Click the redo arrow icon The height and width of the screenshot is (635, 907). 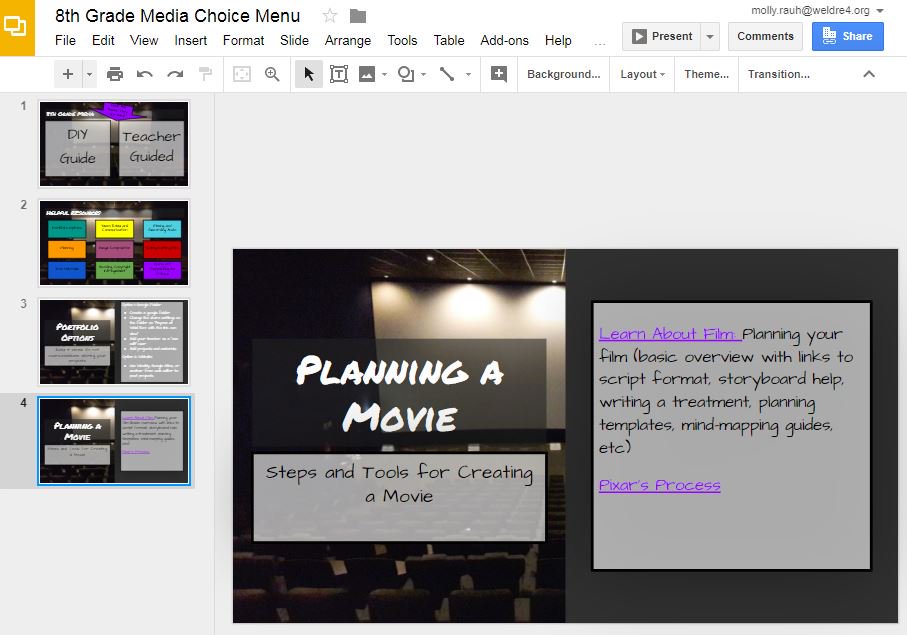pos(175,74)
